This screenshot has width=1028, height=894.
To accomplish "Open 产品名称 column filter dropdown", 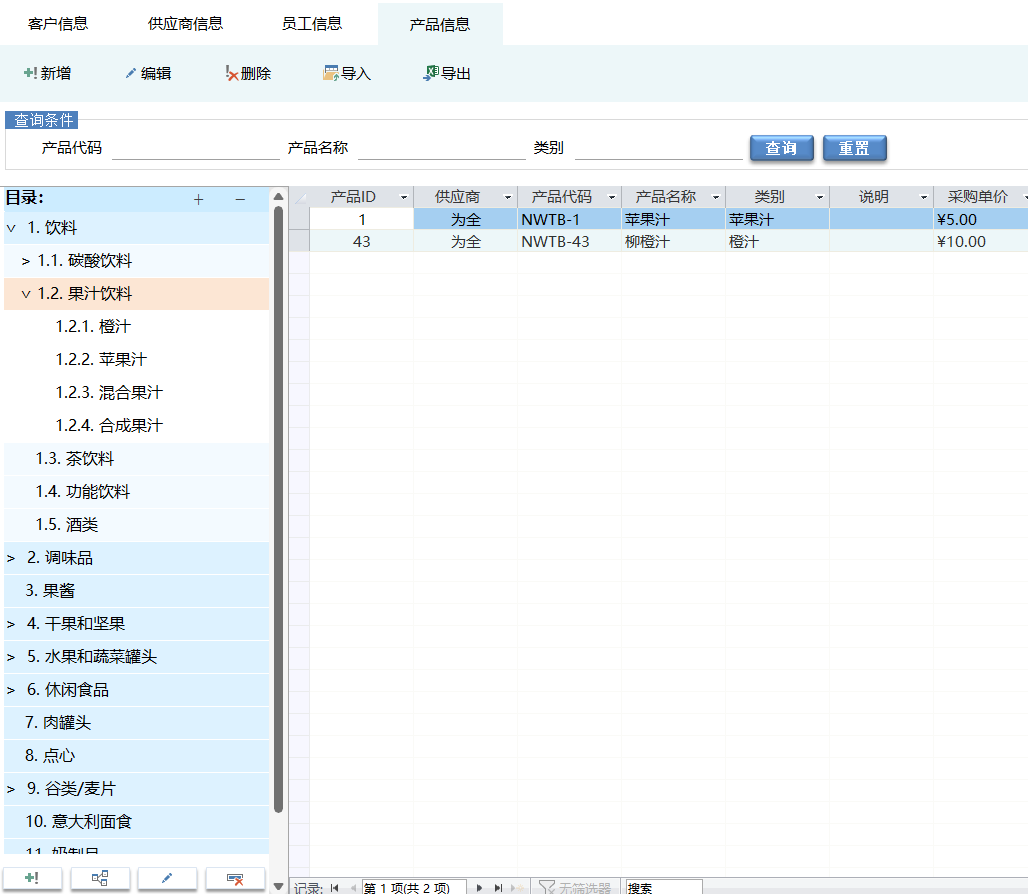I will coord(715,198).
